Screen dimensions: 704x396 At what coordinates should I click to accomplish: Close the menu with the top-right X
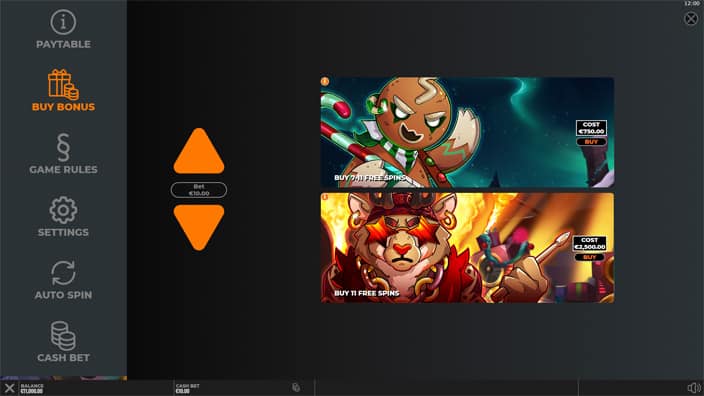(691, 18)
